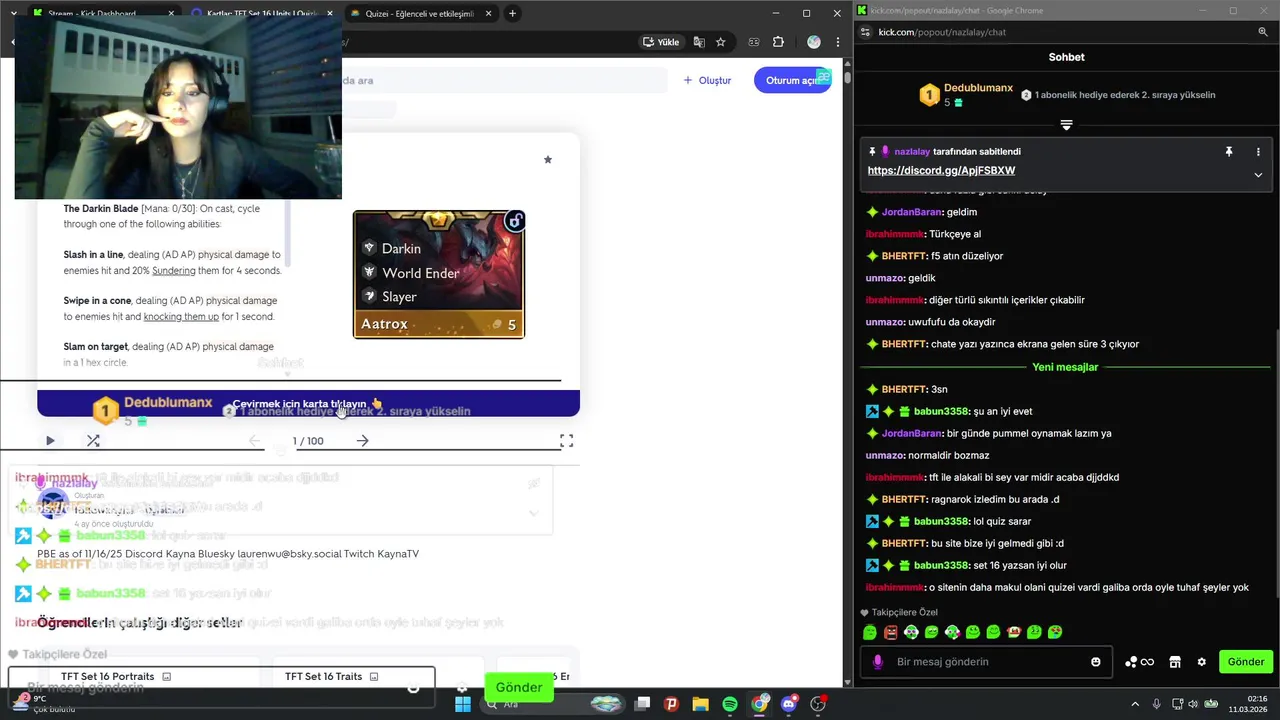Open weather widget on taskbar
1280x720 pixels.
[x=45, y=704]
